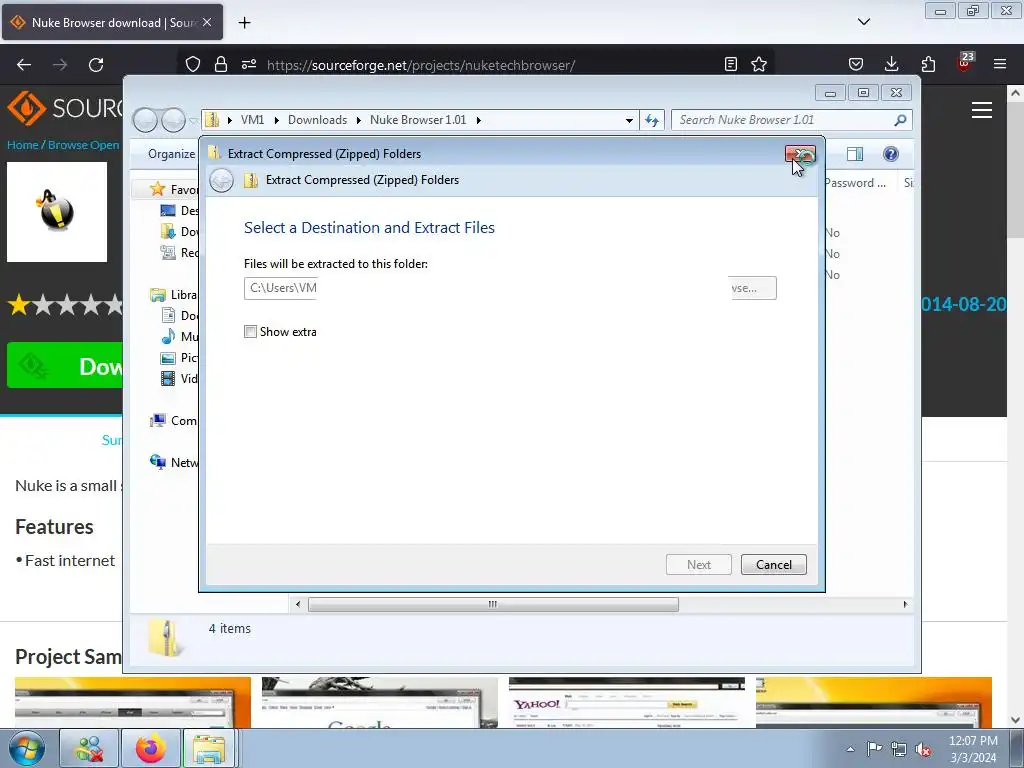Click the Firefox site permissions icon
The height and width of the screenshot is (768, 1024).
click(x=249, y=65)
